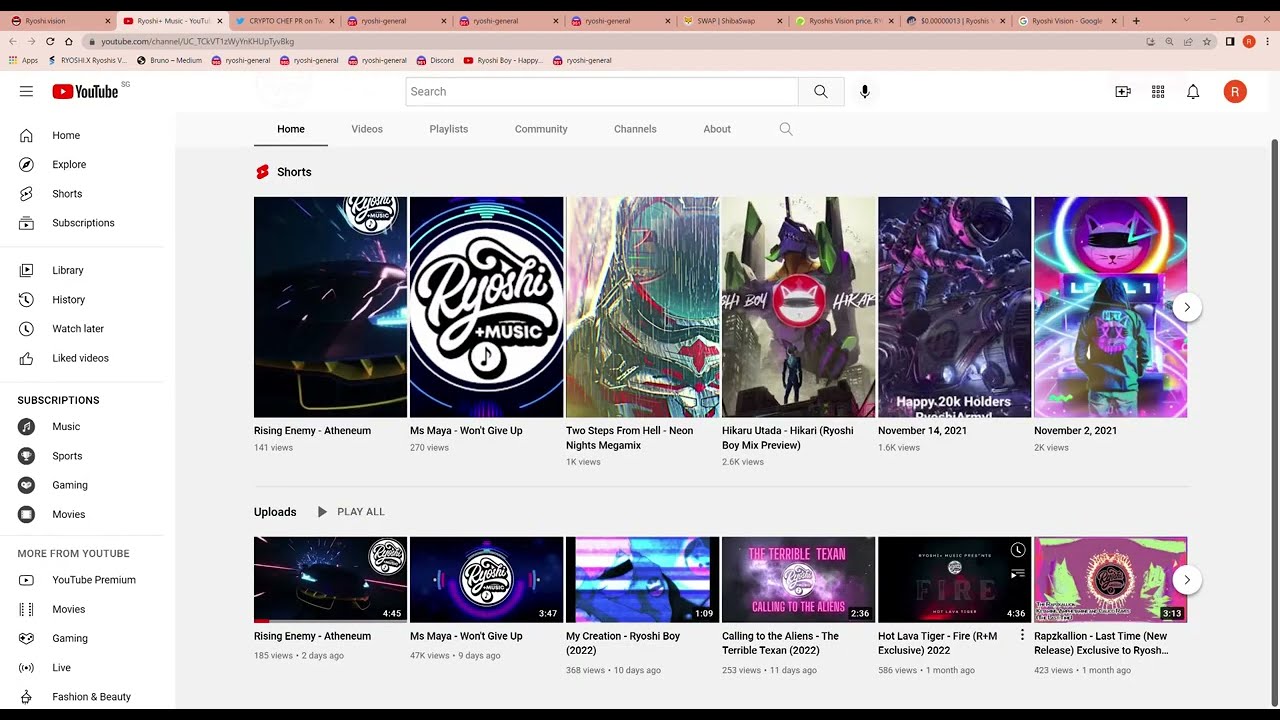
Task: Show next Shorts with the right arrow
Action: pyautogui.click(x=1187, y=307)
